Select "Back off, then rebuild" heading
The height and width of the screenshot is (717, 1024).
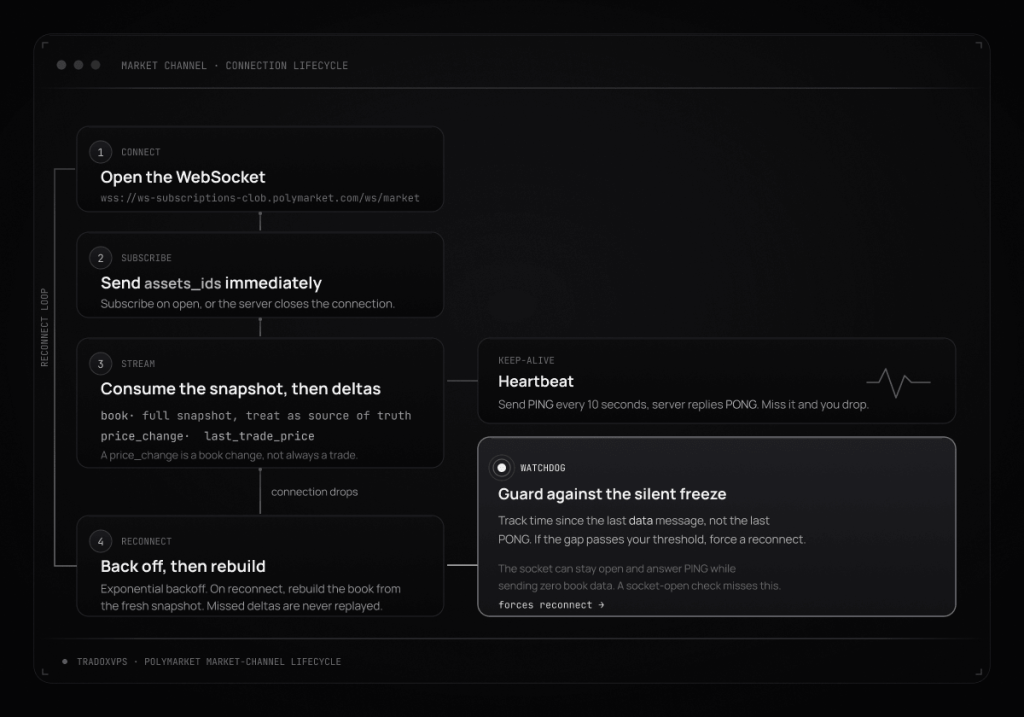(x=183, y=566)
